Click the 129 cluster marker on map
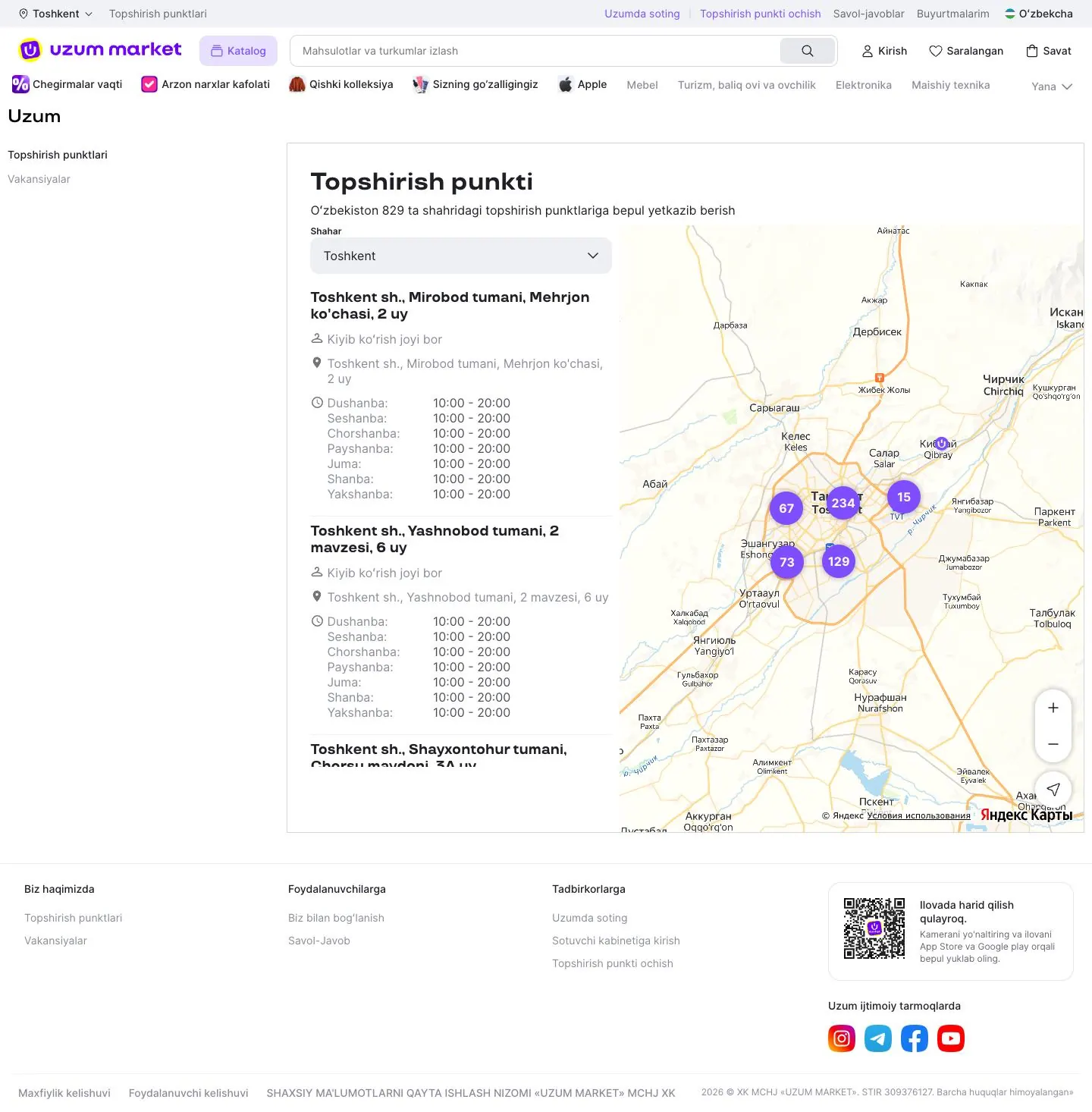Screen dimensions: 1092x1112 [839, 561]
